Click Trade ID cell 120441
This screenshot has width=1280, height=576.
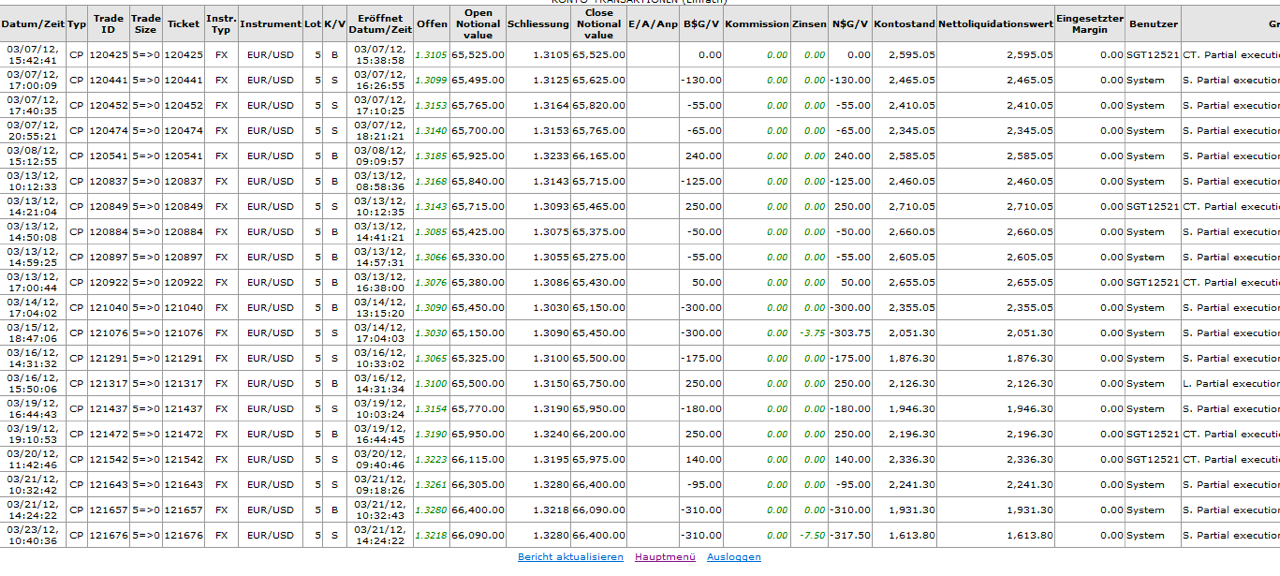[x=108, y=80]
